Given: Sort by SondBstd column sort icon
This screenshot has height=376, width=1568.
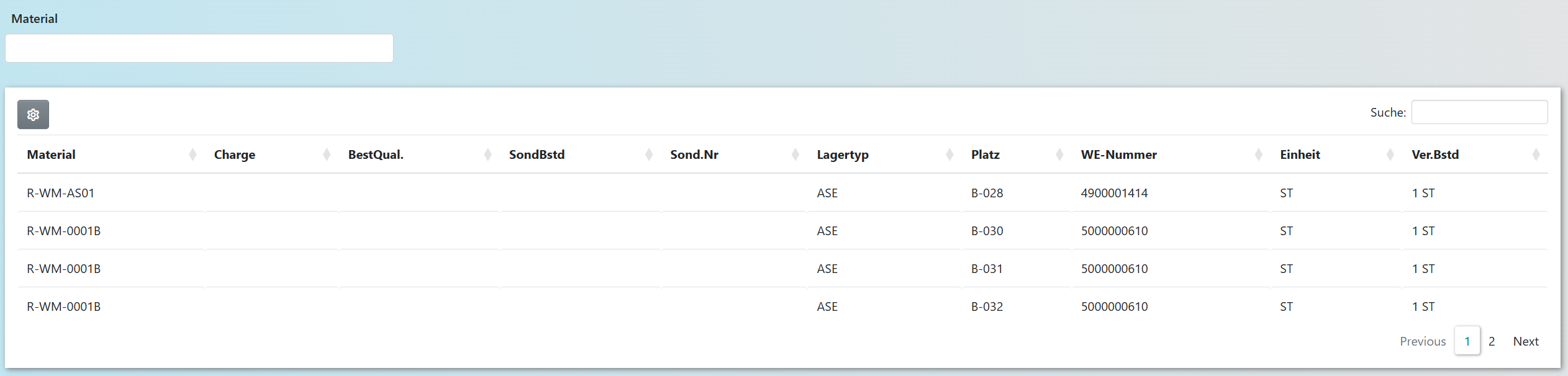Looking at the screenshot, I should click(649, 154).
